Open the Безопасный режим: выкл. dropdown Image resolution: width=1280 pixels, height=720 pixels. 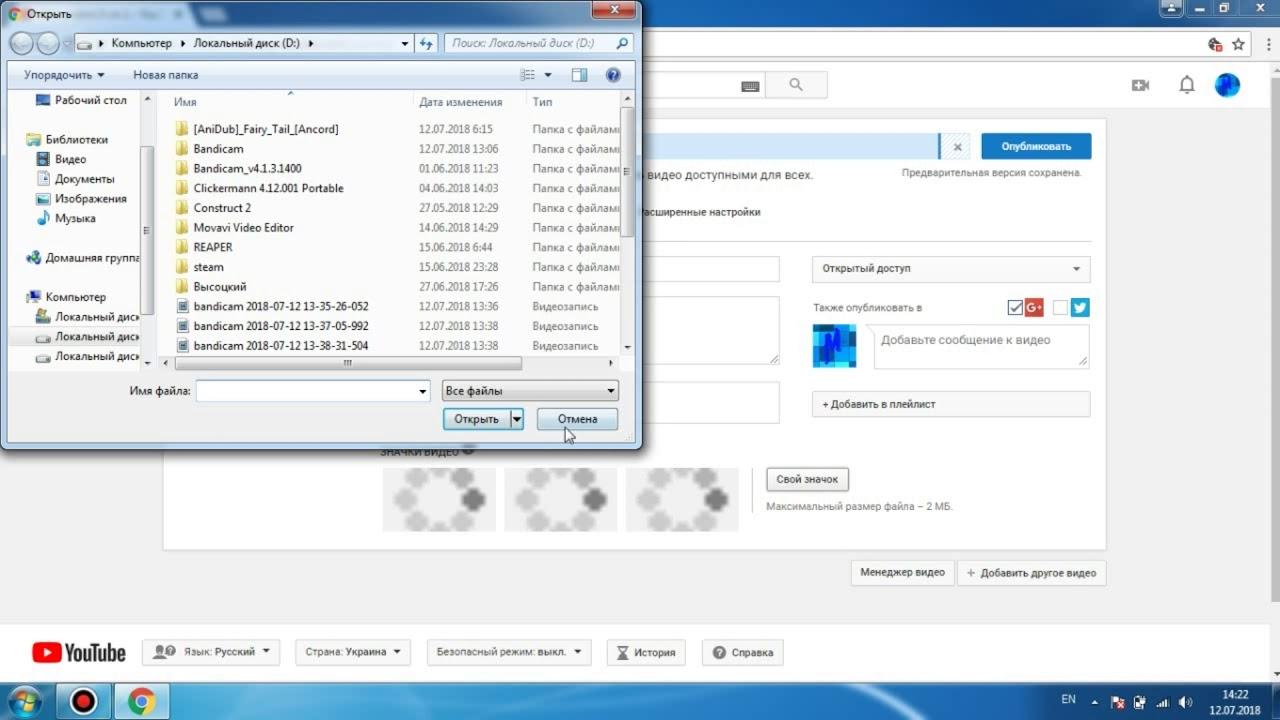(x=509, y=652)
